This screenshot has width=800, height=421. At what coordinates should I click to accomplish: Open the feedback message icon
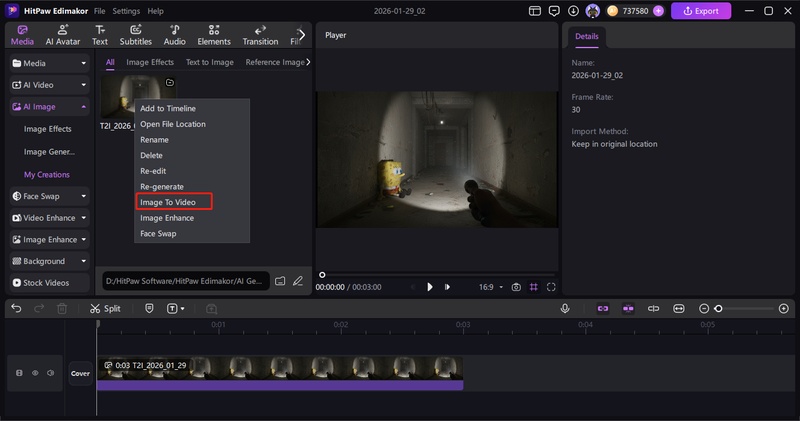[554, 11]
